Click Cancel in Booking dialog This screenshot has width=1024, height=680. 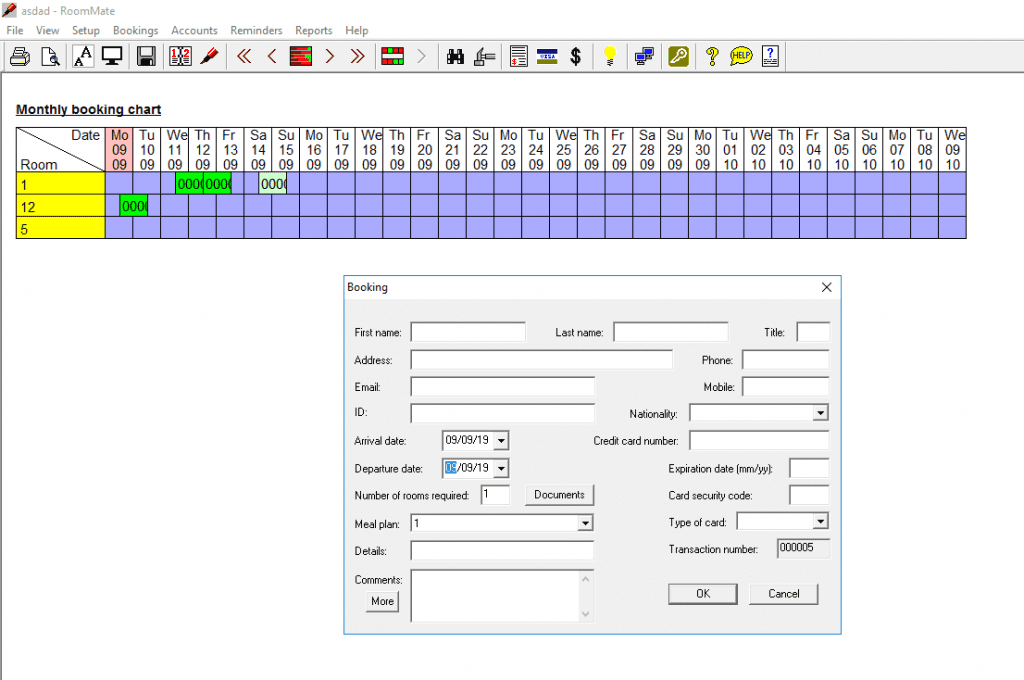784,594
